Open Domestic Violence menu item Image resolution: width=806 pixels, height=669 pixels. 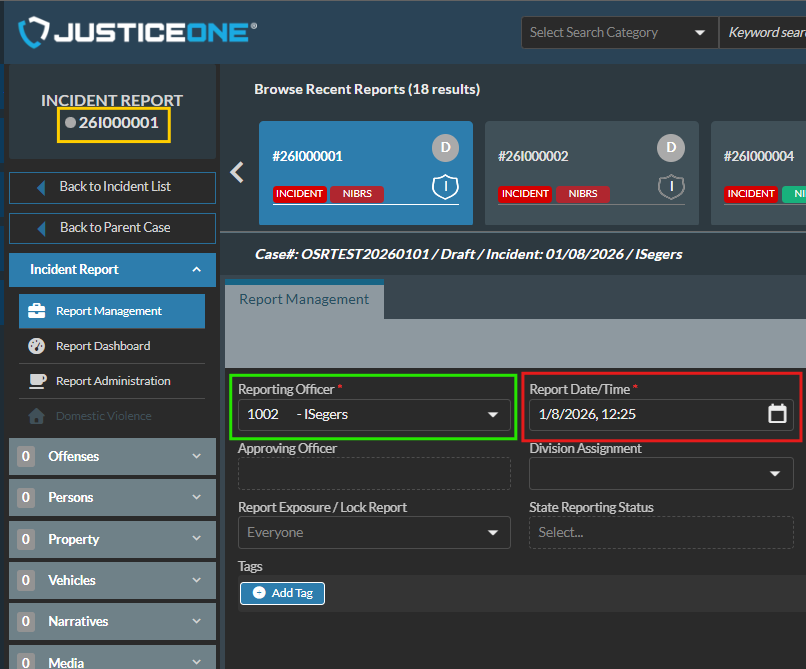[x=112, y=416]
